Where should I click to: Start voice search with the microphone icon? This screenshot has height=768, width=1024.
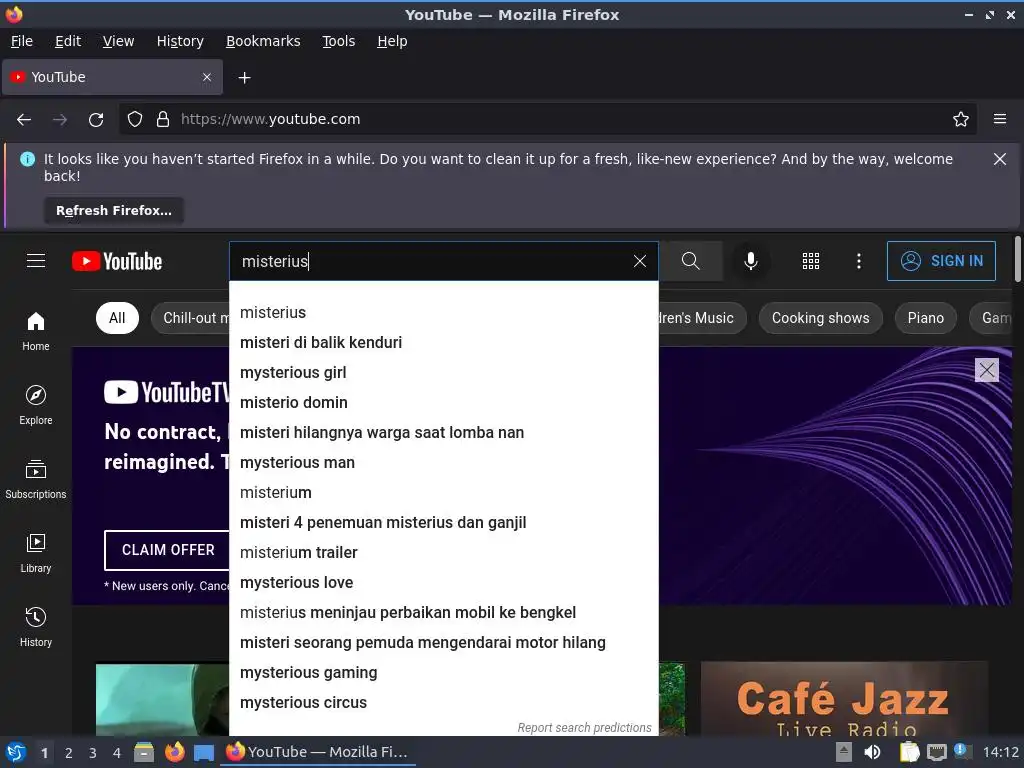(x=751, y=261)
